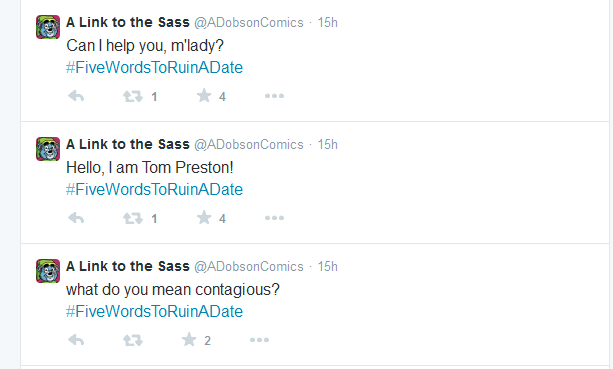Screen dimensions: 613x369
Task: Retweet the "what do you mean contagious?" tweet
Action: 133,340
